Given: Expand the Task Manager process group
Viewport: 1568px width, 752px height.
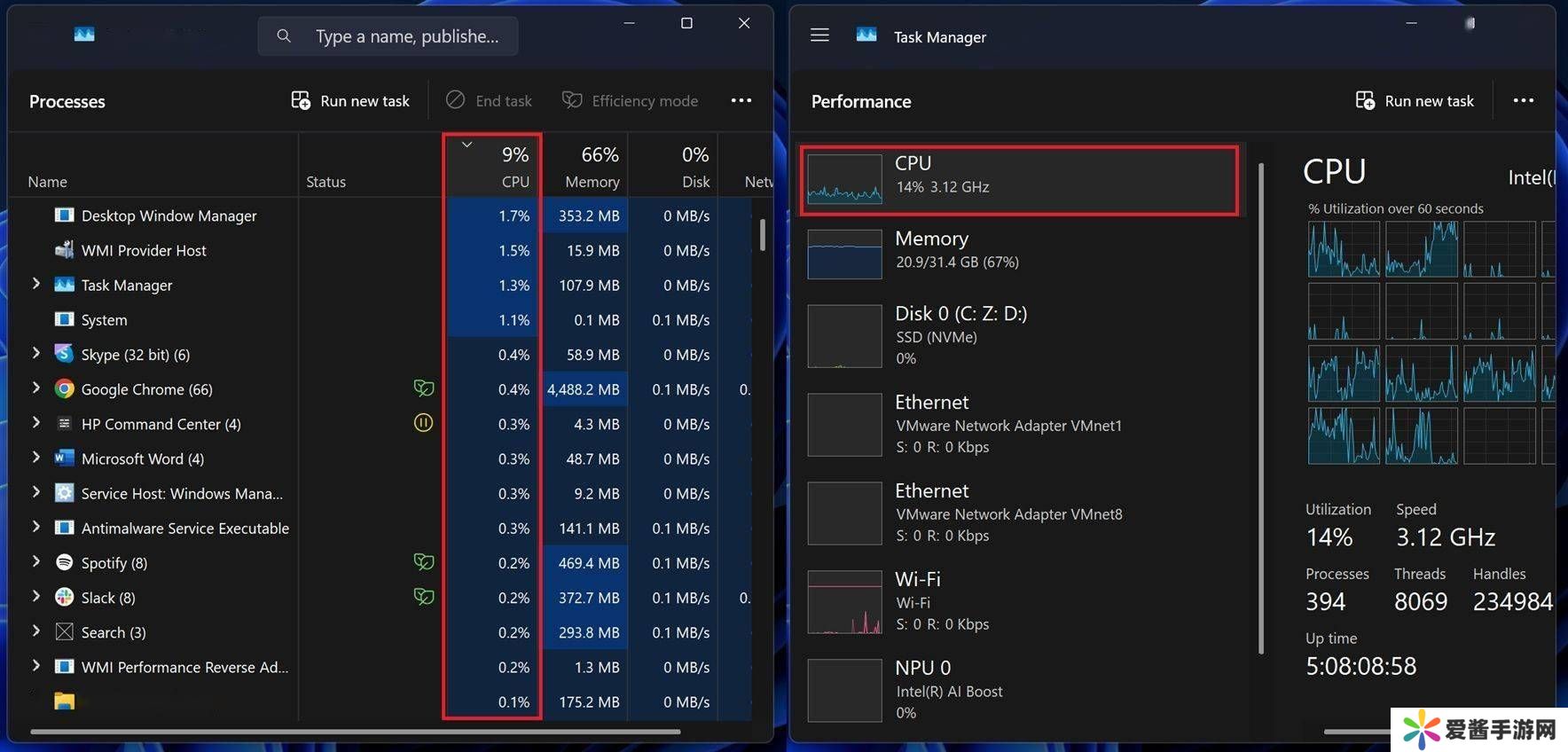Looking at the screenshot, I should point(35,284).
